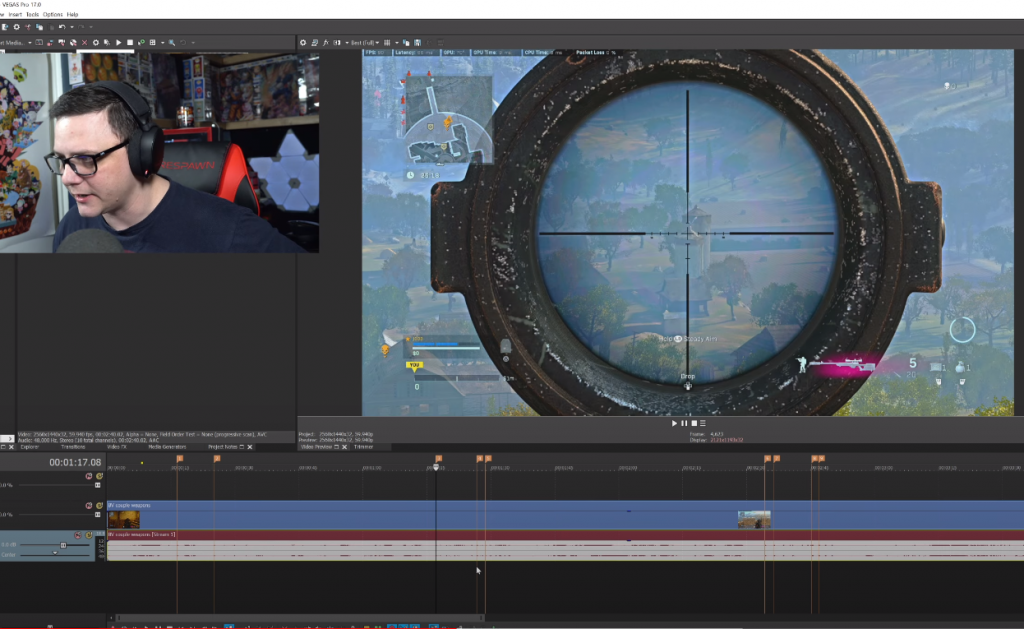Close the Project Notes docked window
This screenshot has height=629, width=1024.
coord(249,447)
